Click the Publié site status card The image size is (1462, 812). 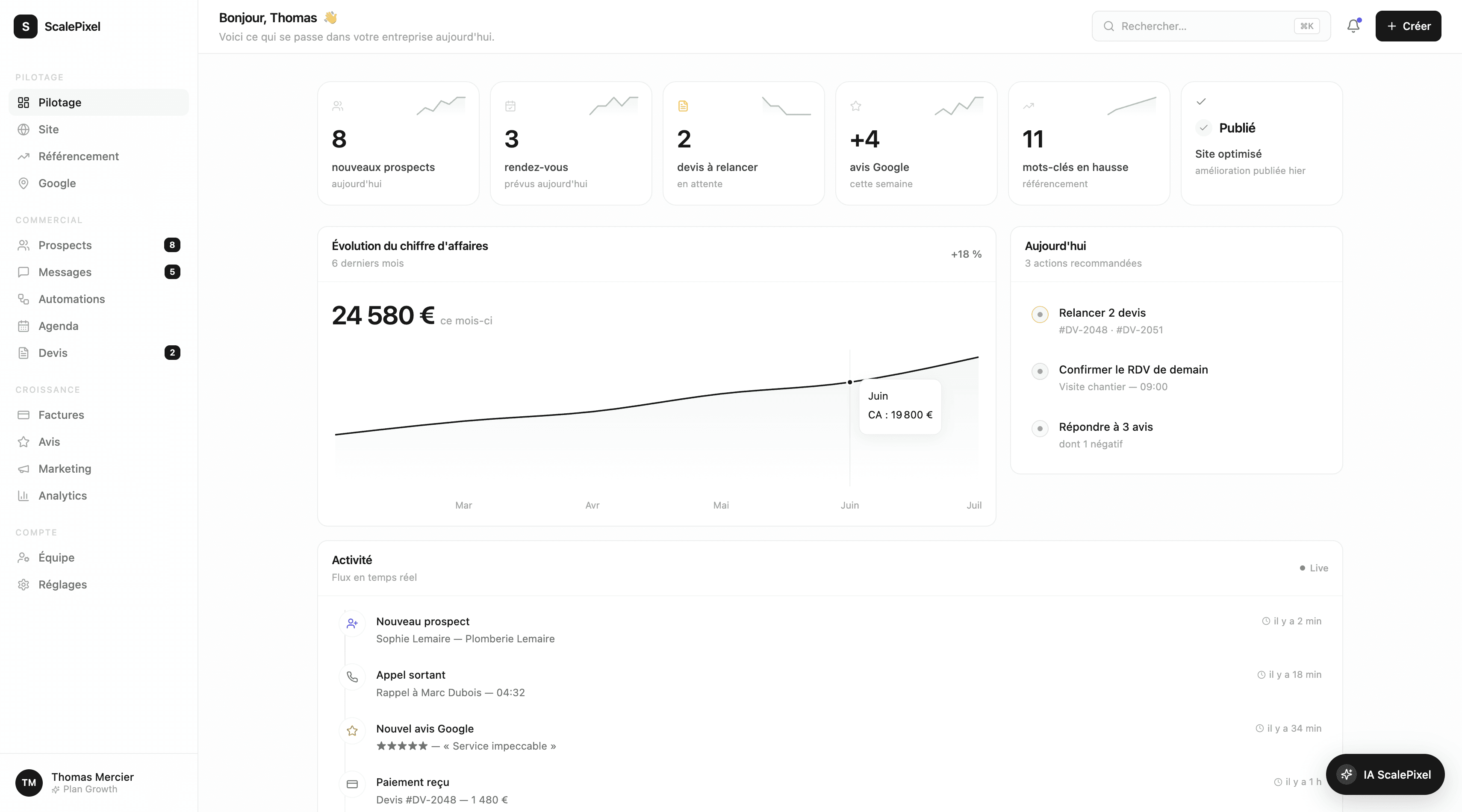tap(1261, 144)
